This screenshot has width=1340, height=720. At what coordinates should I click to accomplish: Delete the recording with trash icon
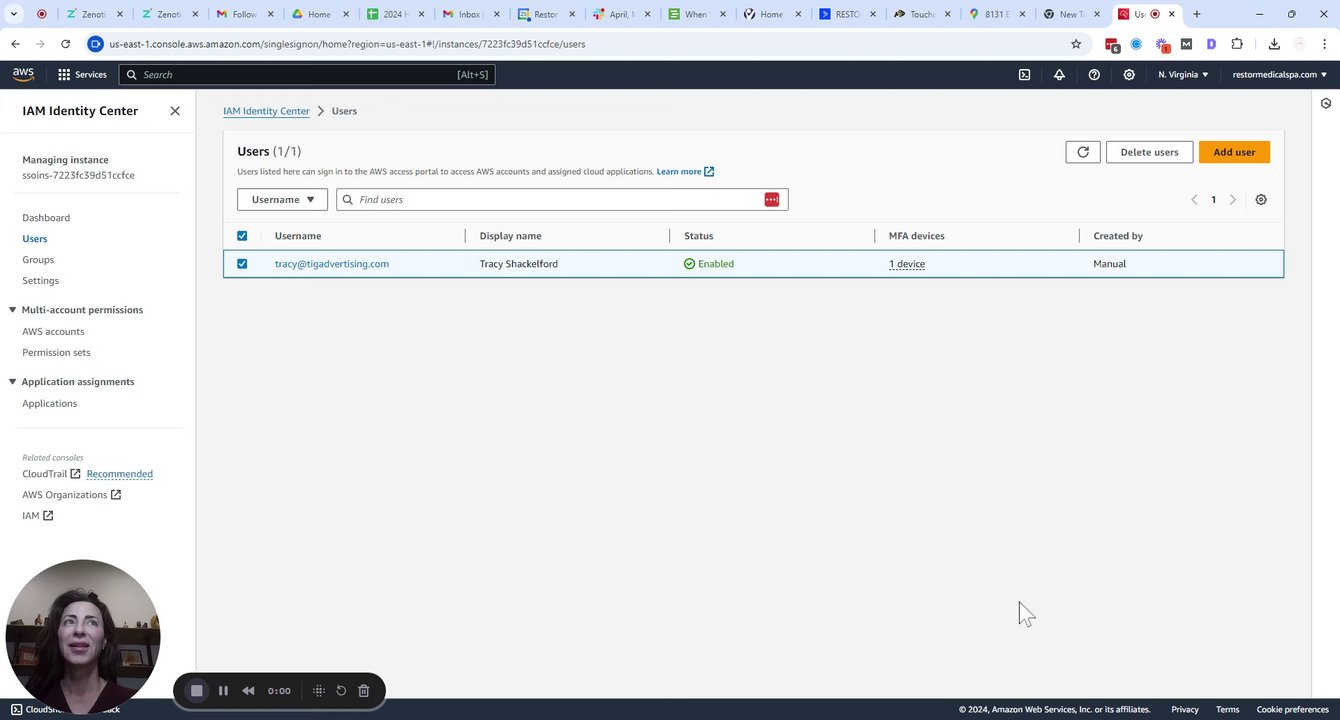(364, 690)
